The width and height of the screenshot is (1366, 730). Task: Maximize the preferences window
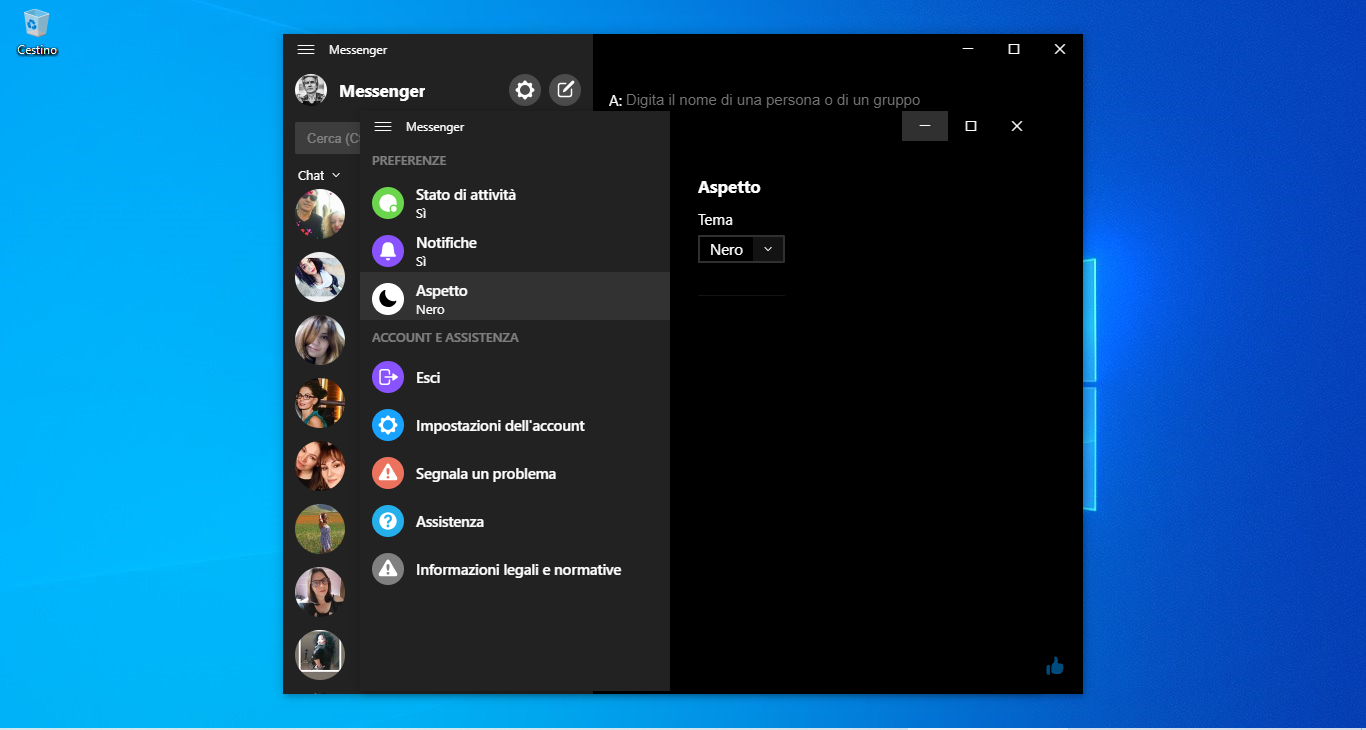coord(971,126)
